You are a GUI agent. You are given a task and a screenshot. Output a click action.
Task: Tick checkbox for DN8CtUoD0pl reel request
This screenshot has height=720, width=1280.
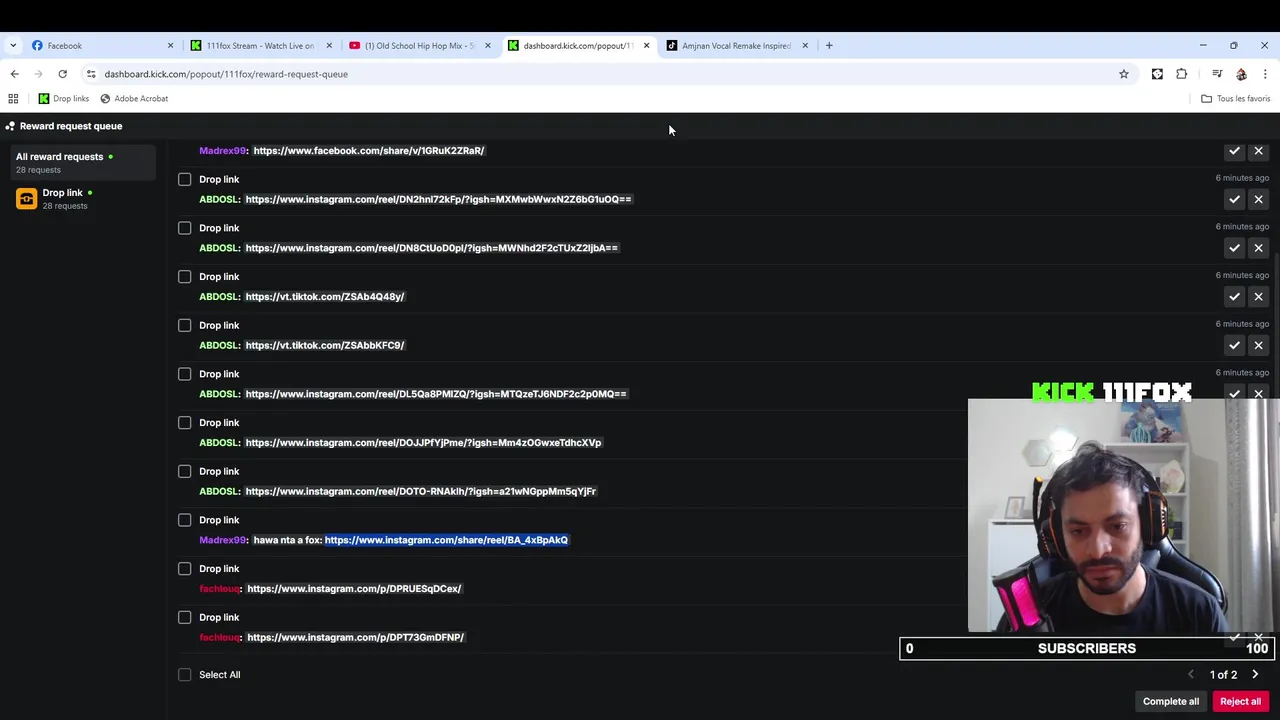tap(185, 228)
